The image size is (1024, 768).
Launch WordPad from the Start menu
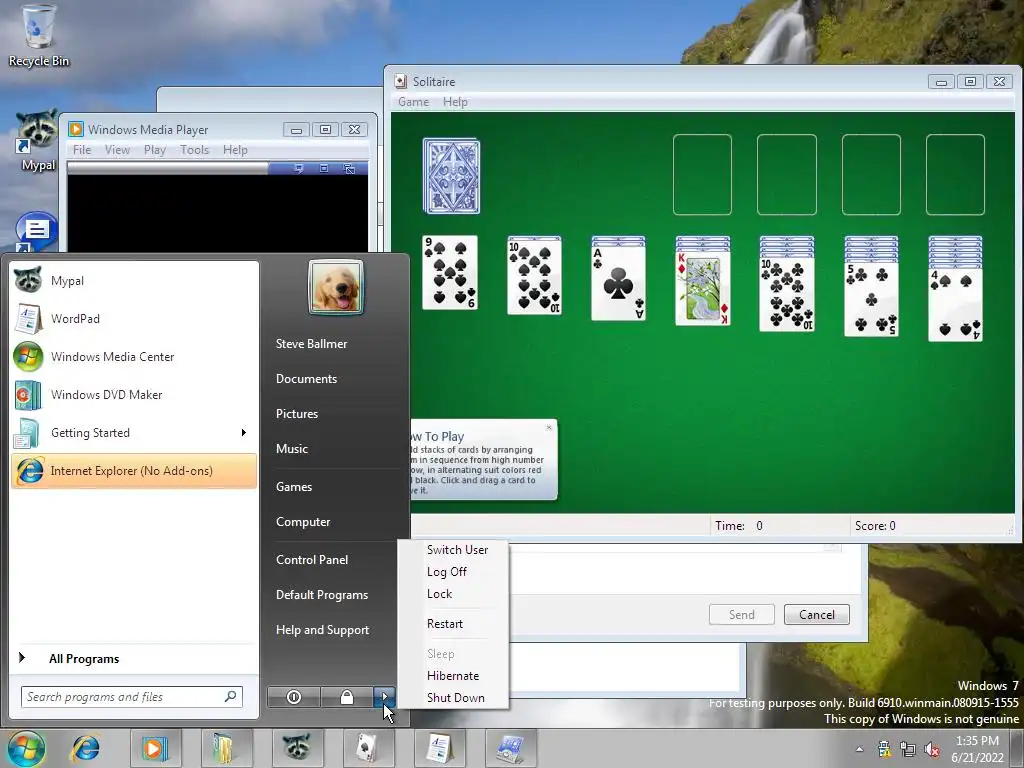point(134,319)
